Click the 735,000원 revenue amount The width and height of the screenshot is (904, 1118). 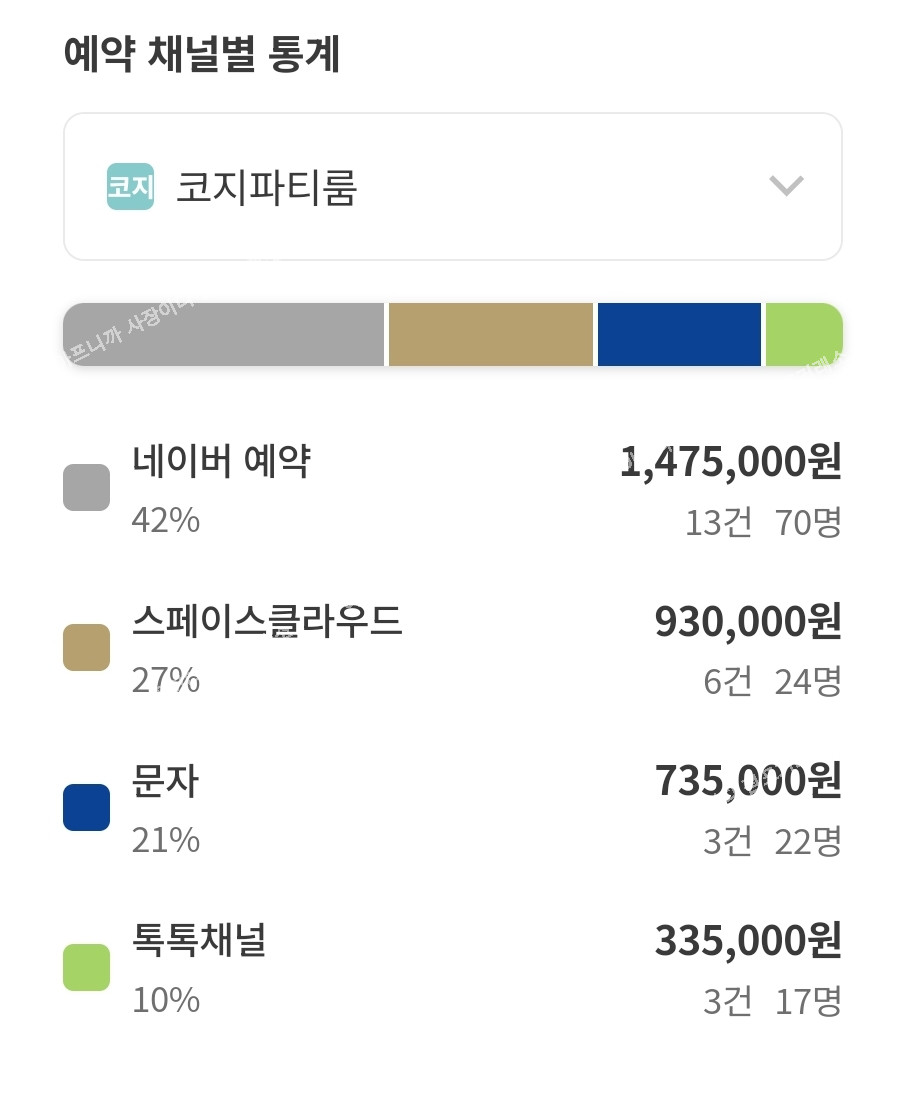(x=748, y=782)
